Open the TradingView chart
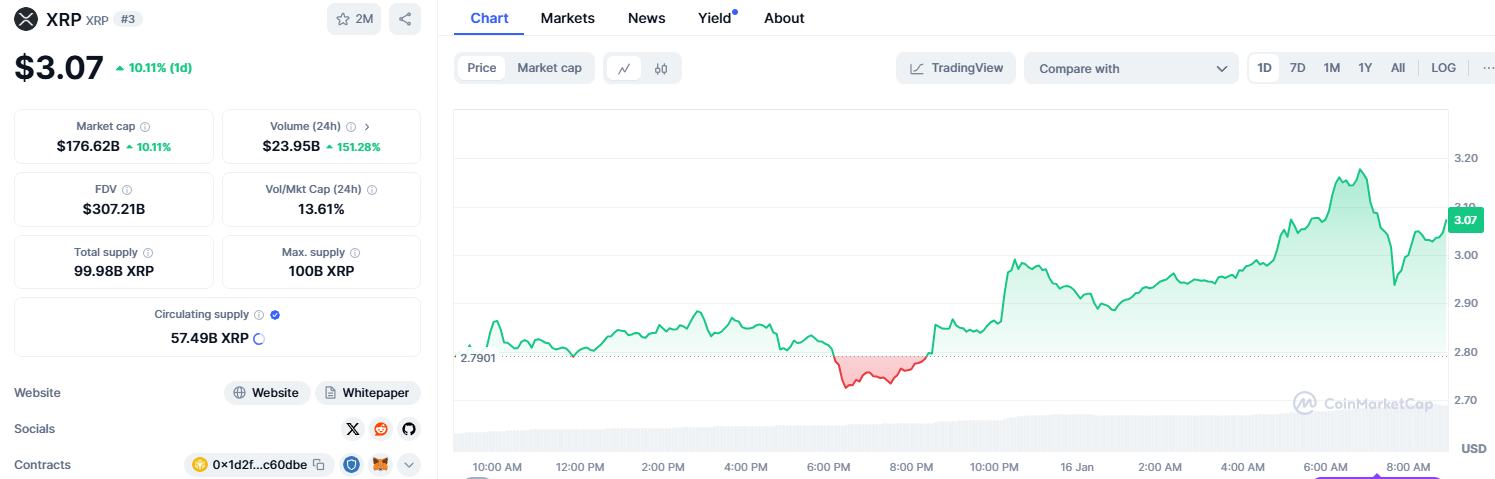This screenshot has height=479, width=1495. pos(956,68)
